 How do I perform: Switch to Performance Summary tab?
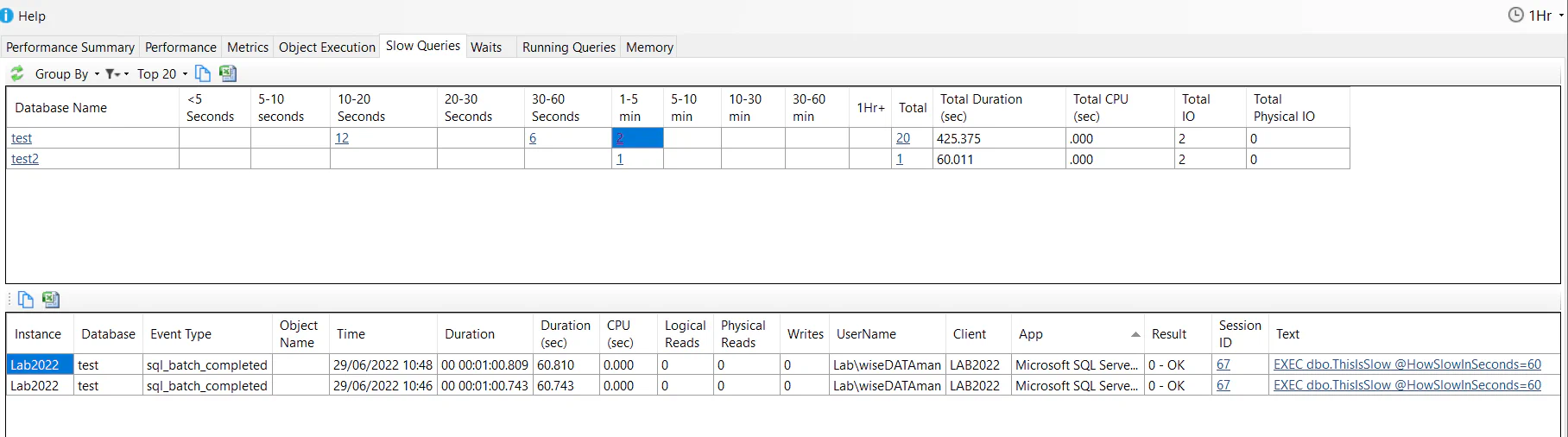[x=70, y=47]
